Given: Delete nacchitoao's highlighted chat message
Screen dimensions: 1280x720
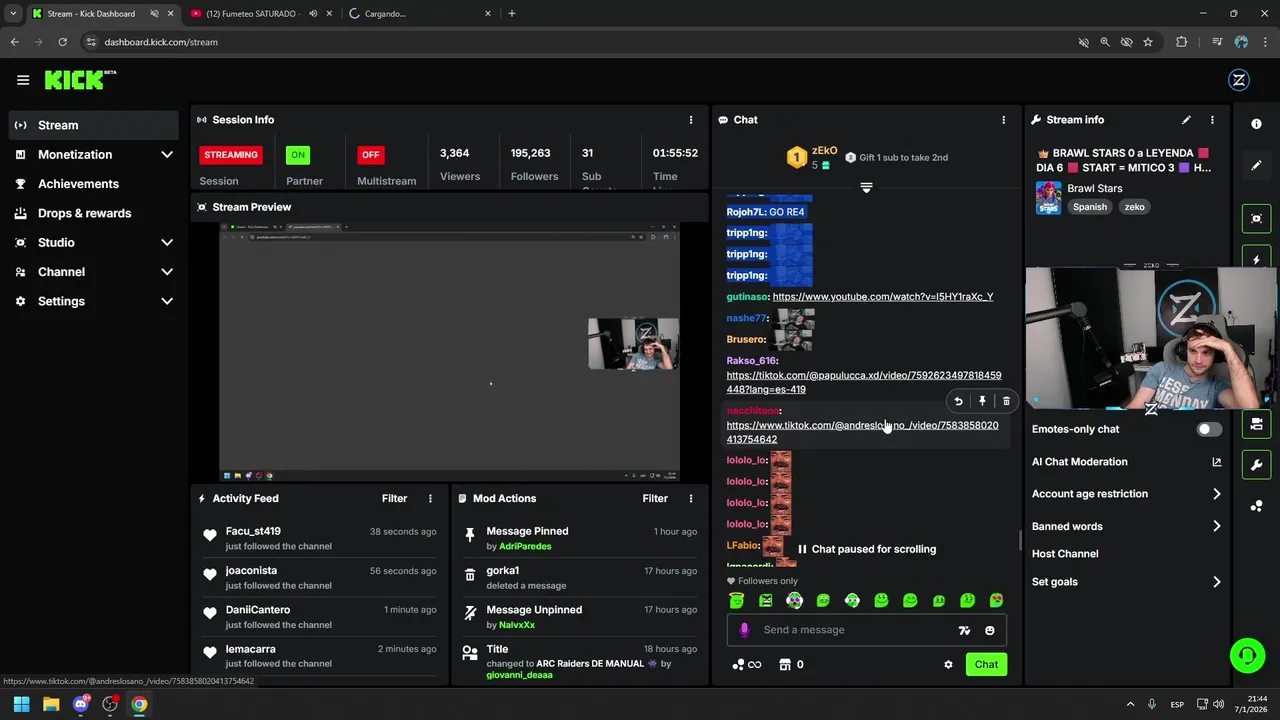Looking at the screenshot, I should click(1006, 401).
